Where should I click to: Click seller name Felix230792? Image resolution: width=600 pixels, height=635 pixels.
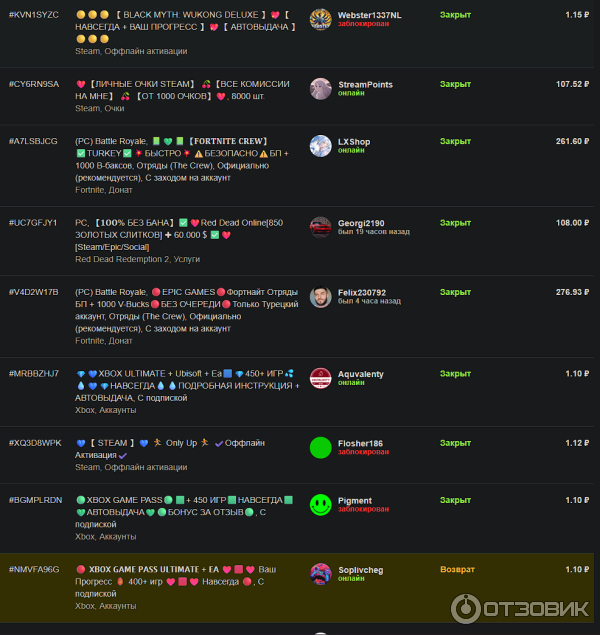(362, 292)
